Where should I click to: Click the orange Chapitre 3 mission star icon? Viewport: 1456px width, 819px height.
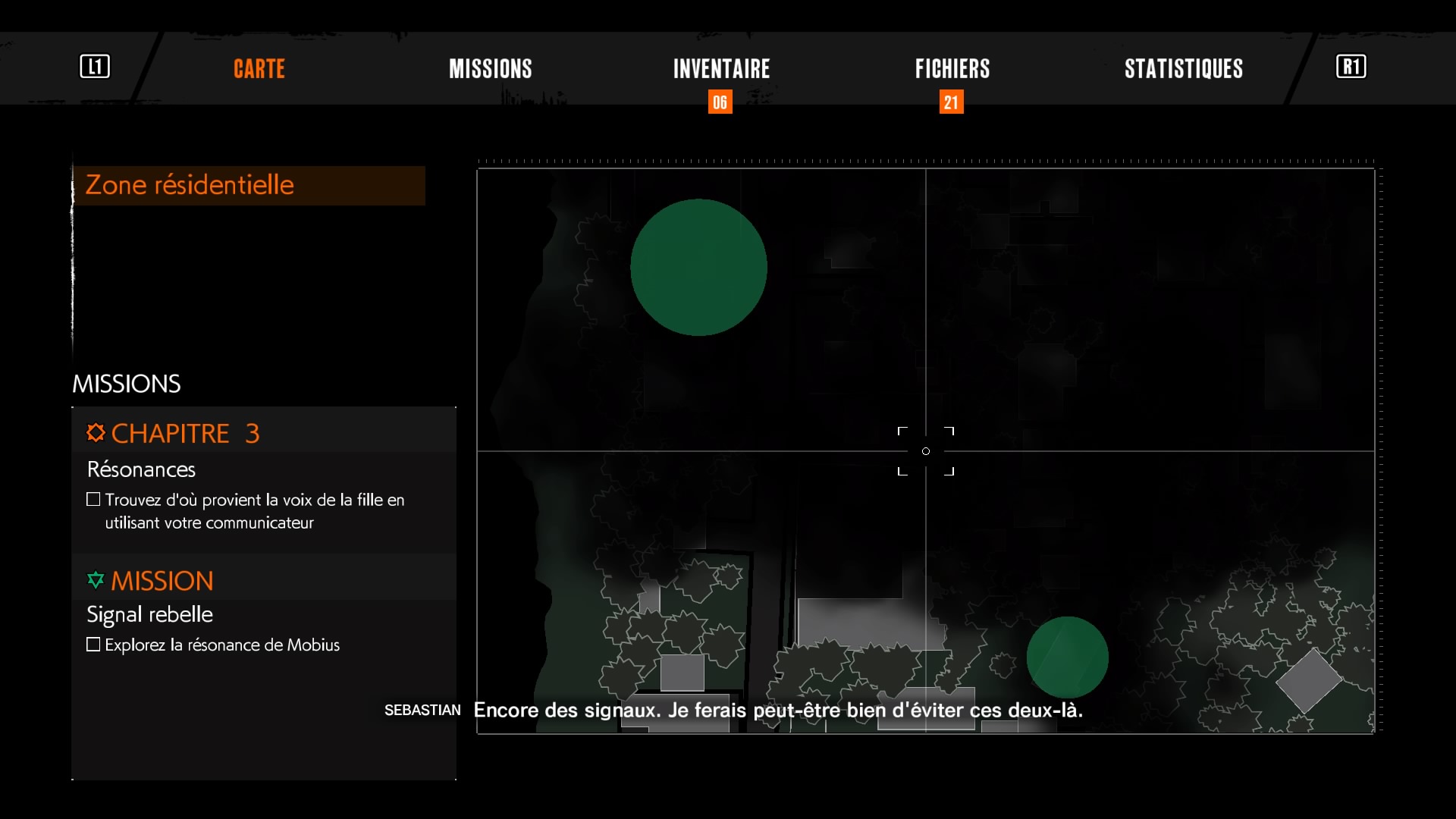pos(96,433)
